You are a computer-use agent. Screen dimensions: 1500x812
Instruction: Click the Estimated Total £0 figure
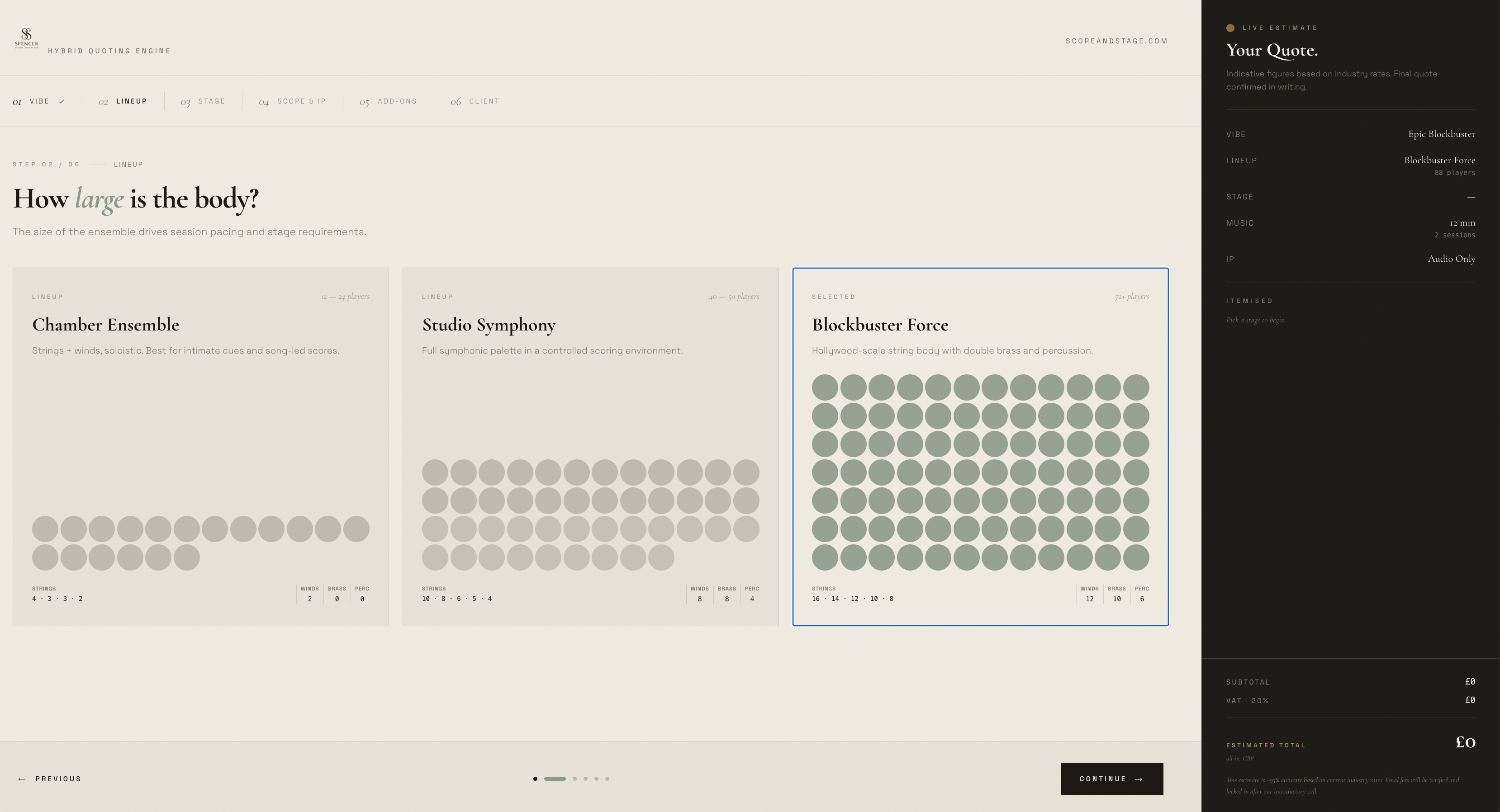1465,742
